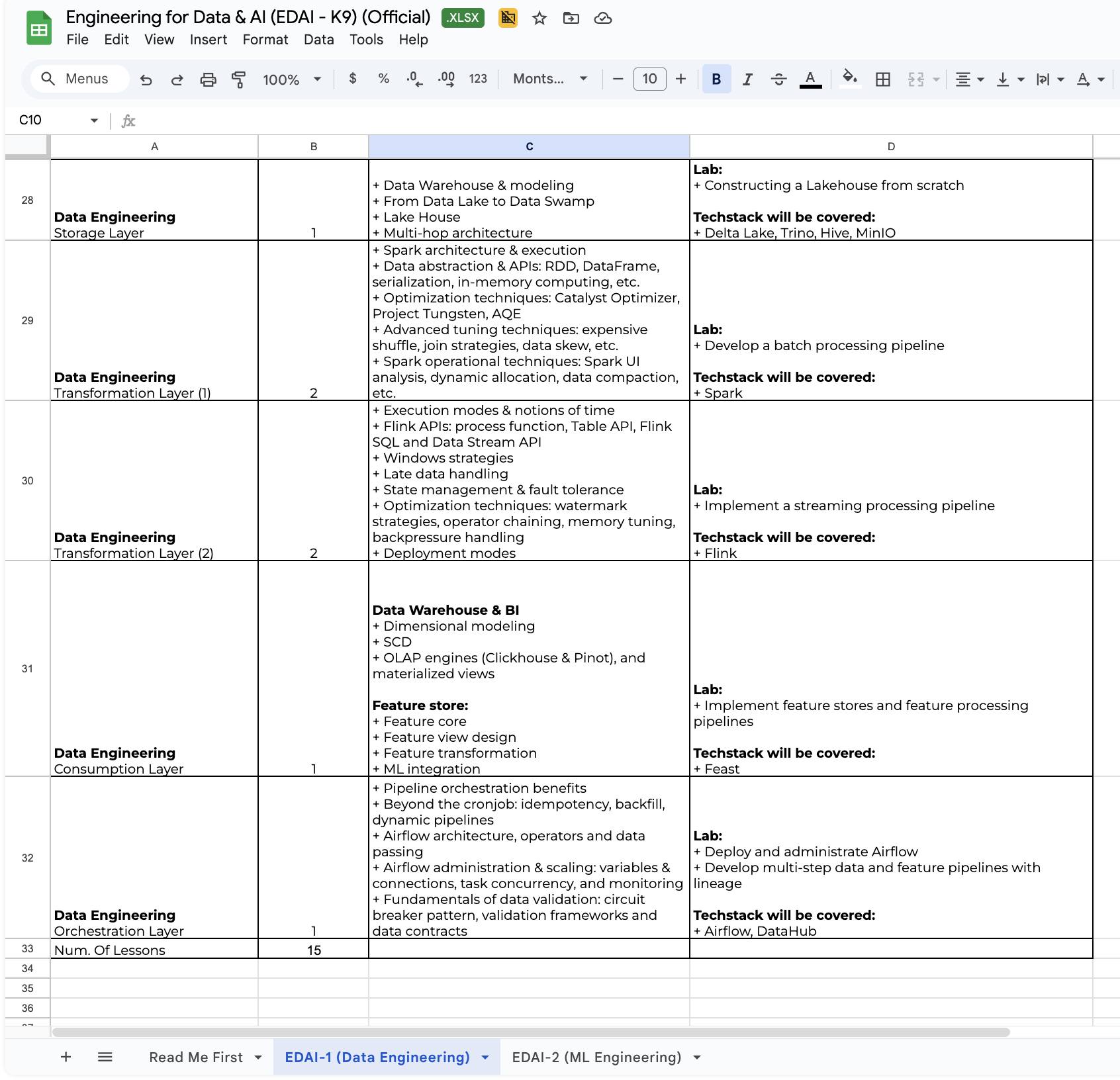Click the fx formula bar icon
Image resolution: width=1120 pixels, height=1080 pixels.
[128, 120]
